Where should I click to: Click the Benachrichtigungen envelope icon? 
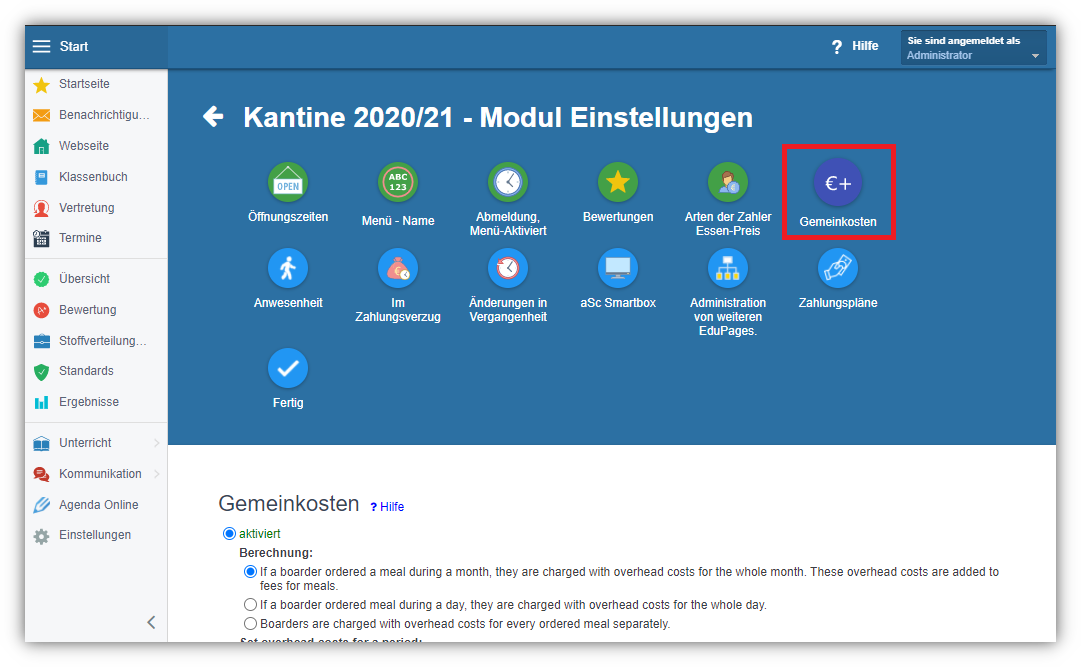tap(41, 115)
